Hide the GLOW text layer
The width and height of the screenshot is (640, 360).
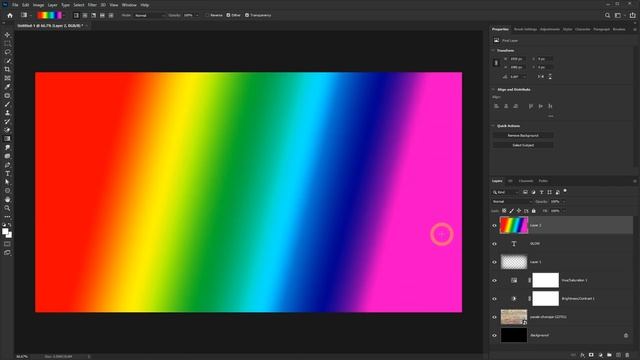coord(494,244)
